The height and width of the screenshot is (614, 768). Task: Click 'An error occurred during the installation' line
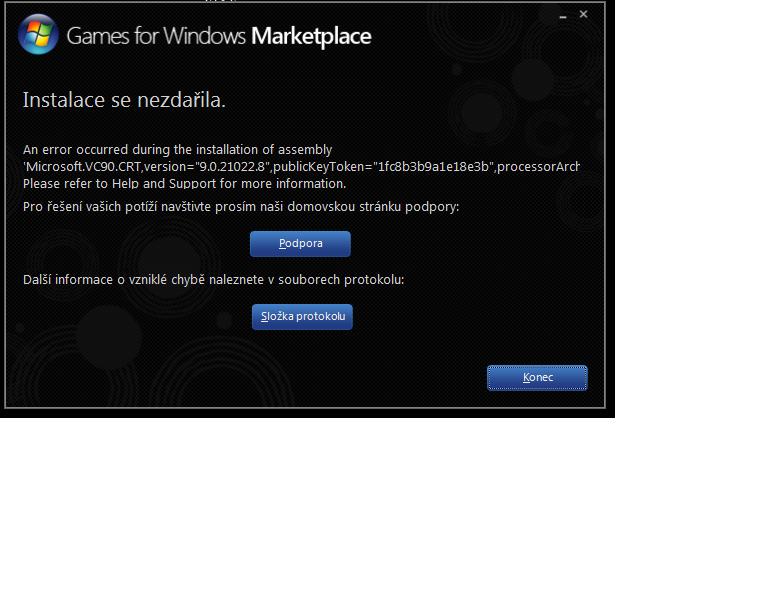click(x=177, y=149)
